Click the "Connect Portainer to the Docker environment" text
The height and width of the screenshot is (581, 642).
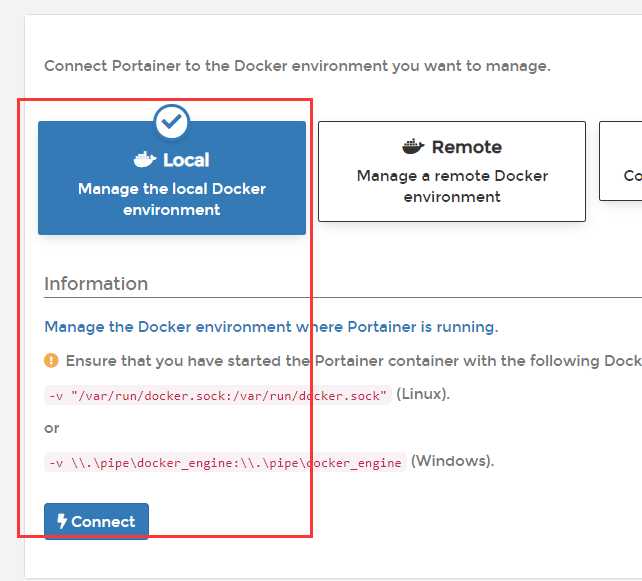point(297,66)
